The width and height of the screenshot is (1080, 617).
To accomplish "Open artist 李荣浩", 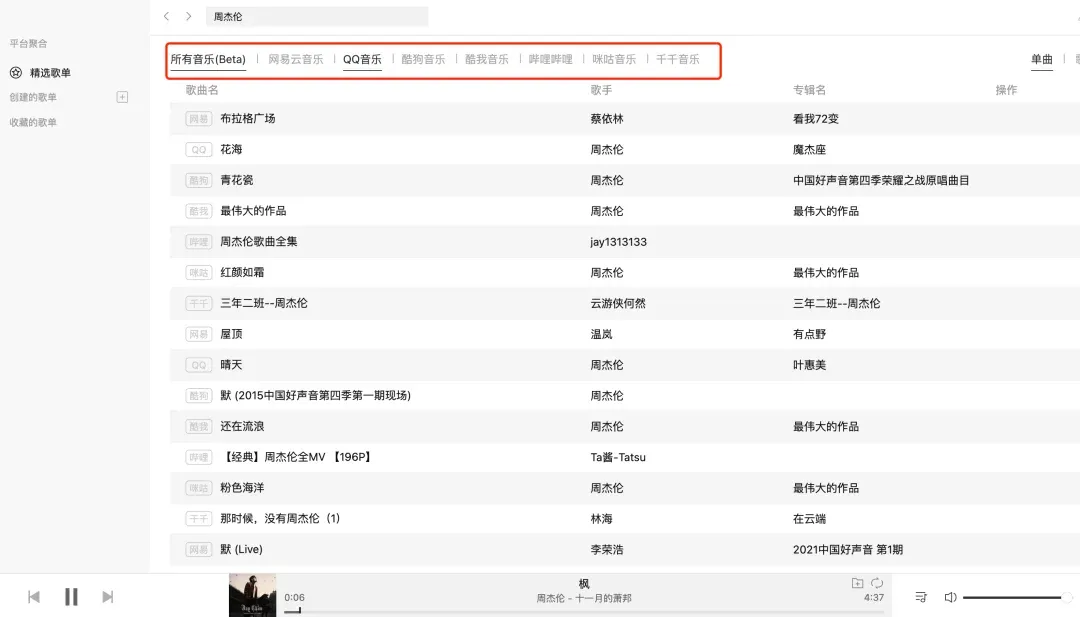I will (x=607, y=550).
